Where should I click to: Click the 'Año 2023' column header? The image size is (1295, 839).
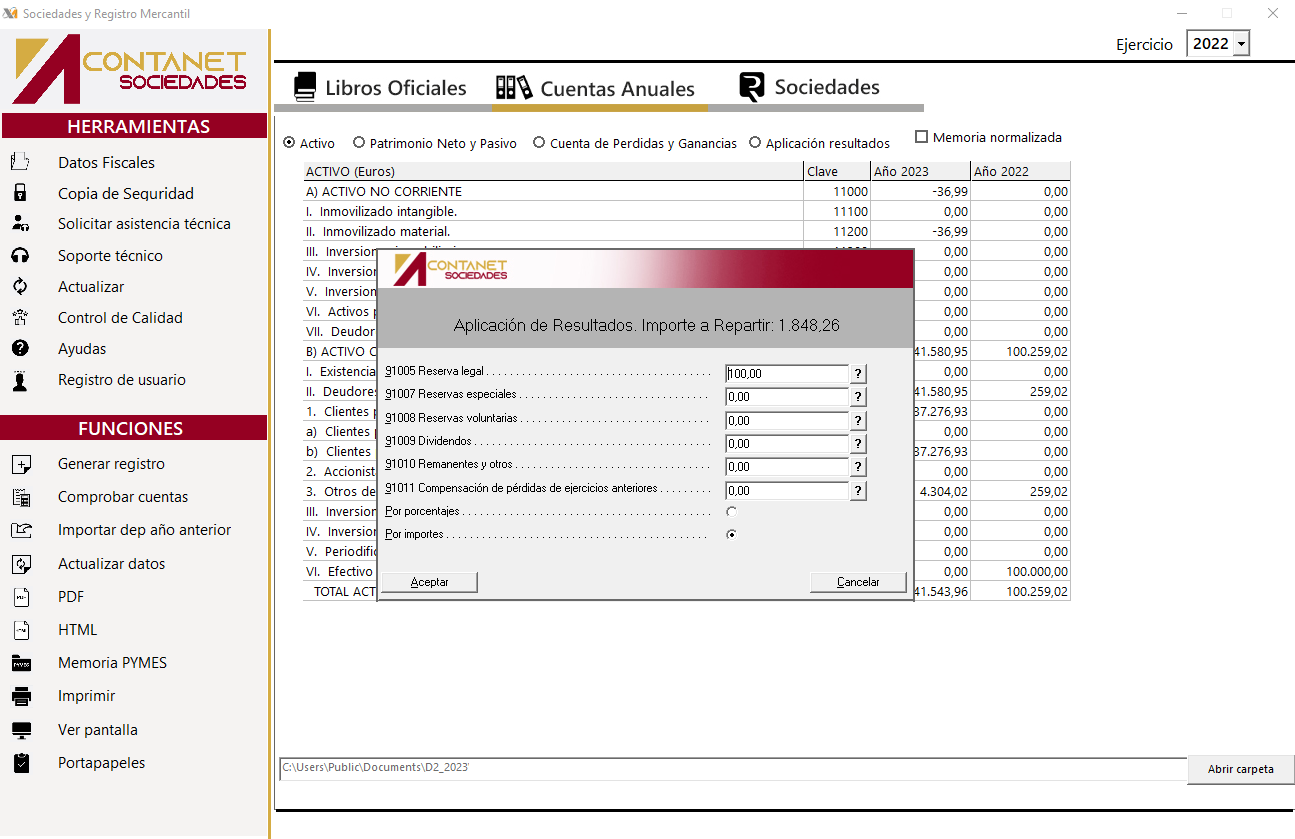pos(920,171)
